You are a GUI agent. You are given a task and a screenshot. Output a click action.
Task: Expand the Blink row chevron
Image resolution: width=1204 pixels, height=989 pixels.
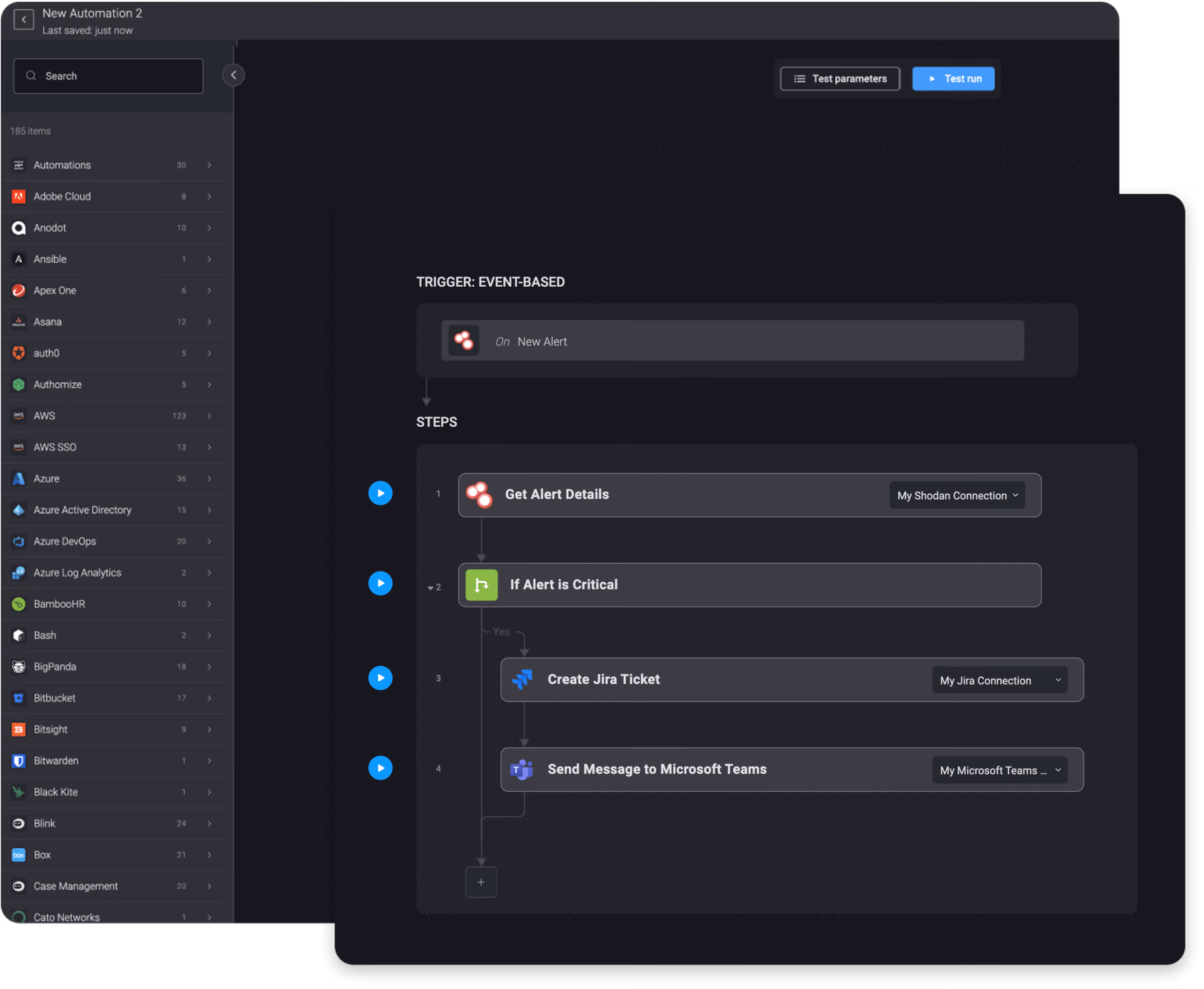210,824
